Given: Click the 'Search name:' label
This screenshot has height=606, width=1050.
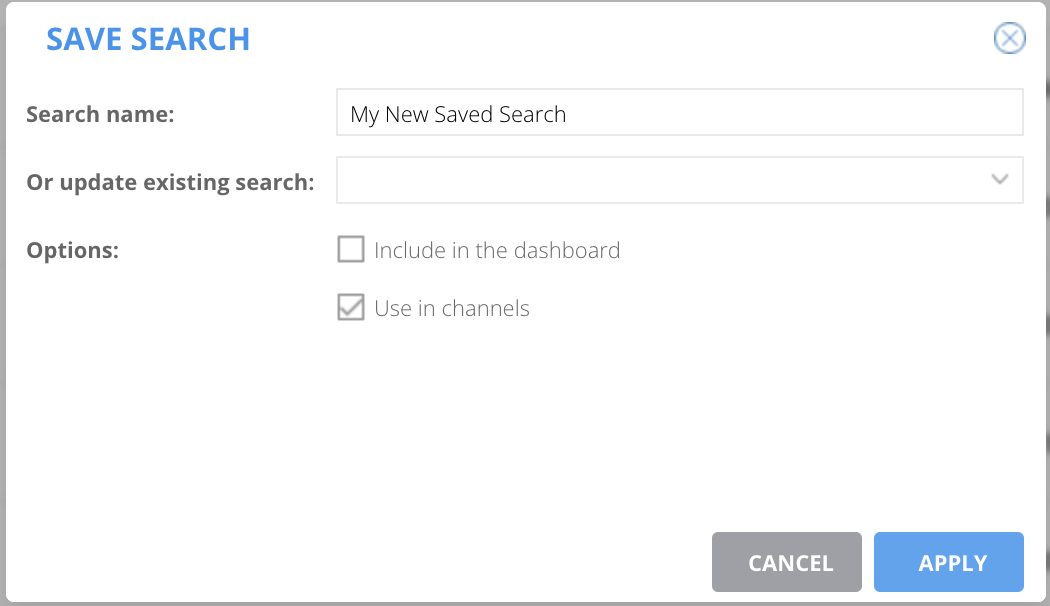Looking at the screenshot, I should [x=100, y=115].
